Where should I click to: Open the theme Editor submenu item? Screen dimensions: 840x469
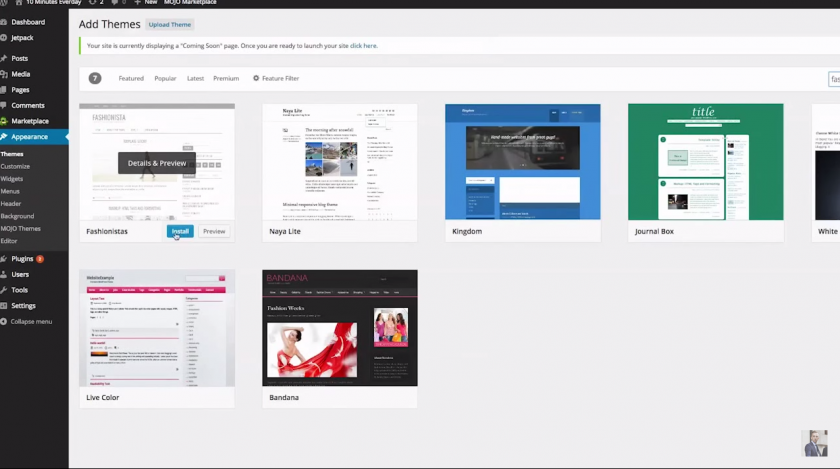tap(9, 241)
